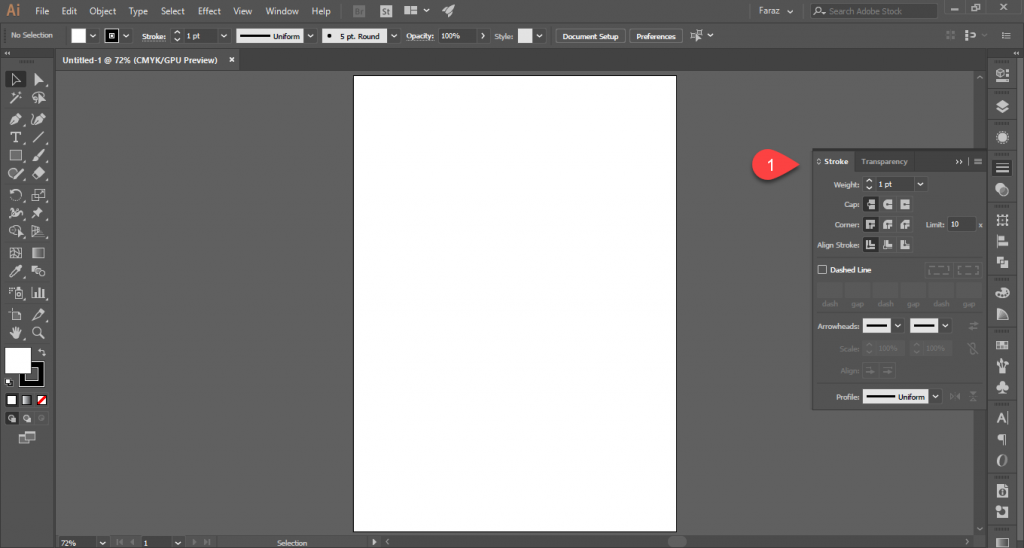Open the Effect menu
This screenshot has height=548, width=1024.
[209, 11]
